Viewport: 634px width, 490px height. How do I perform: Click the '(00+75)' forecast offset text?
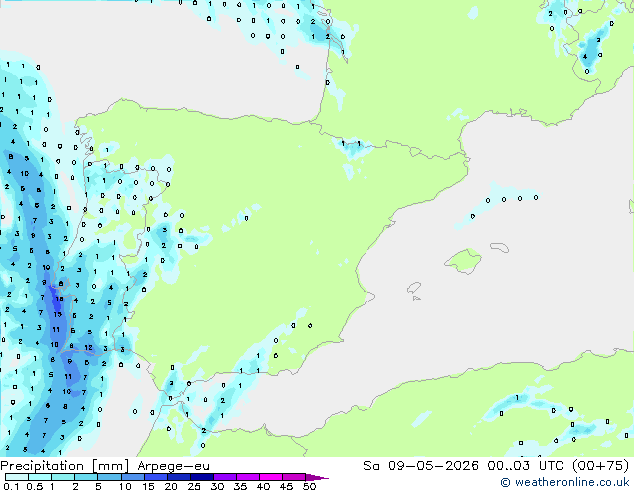tap(600, 466)
